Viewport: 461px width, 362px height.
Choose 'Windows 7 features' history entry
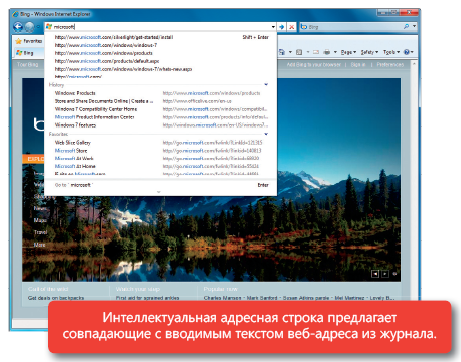(x=162, y=125)
